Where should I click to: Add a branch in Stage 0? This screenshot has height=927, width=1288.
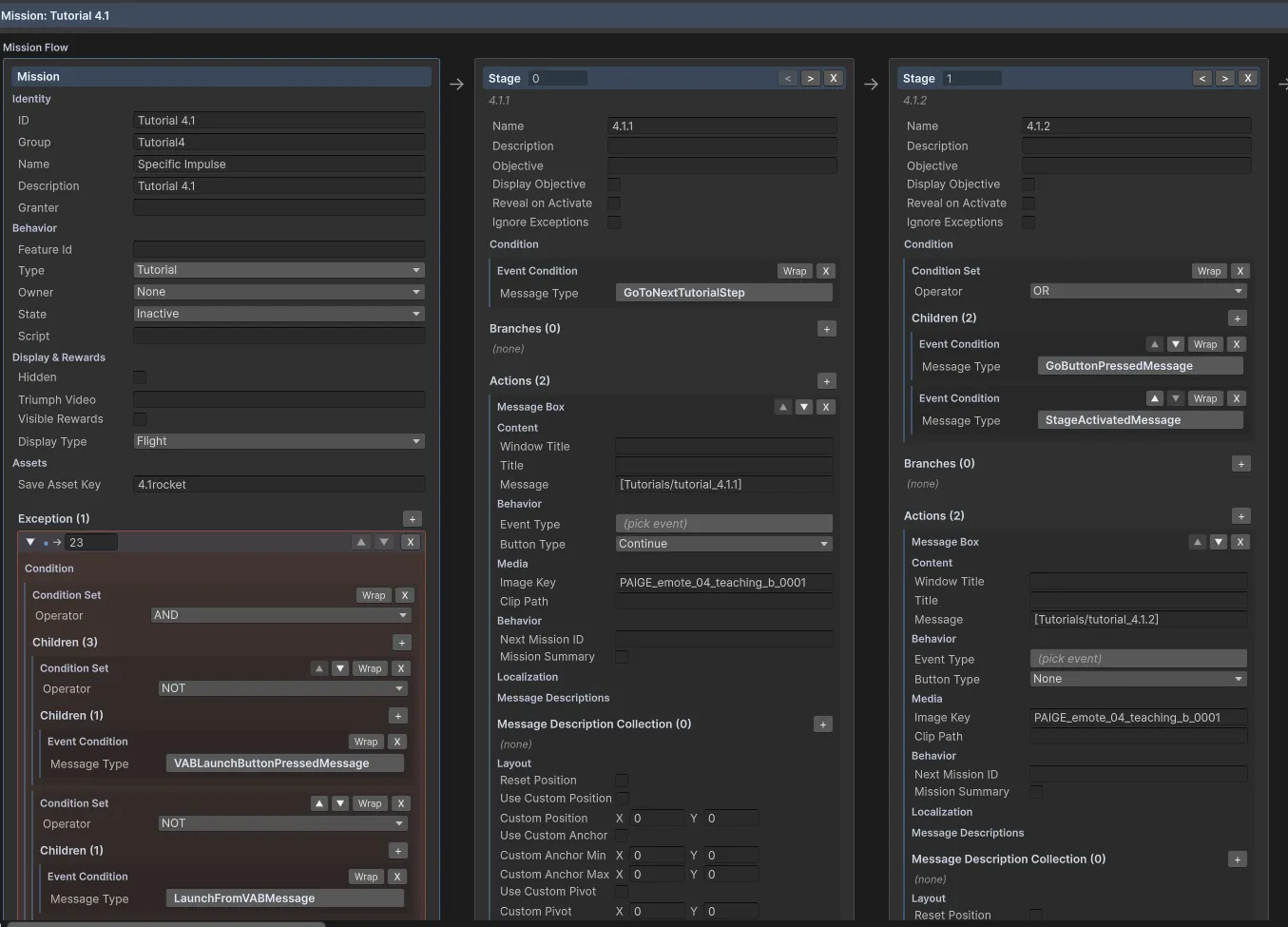(827, 329)
